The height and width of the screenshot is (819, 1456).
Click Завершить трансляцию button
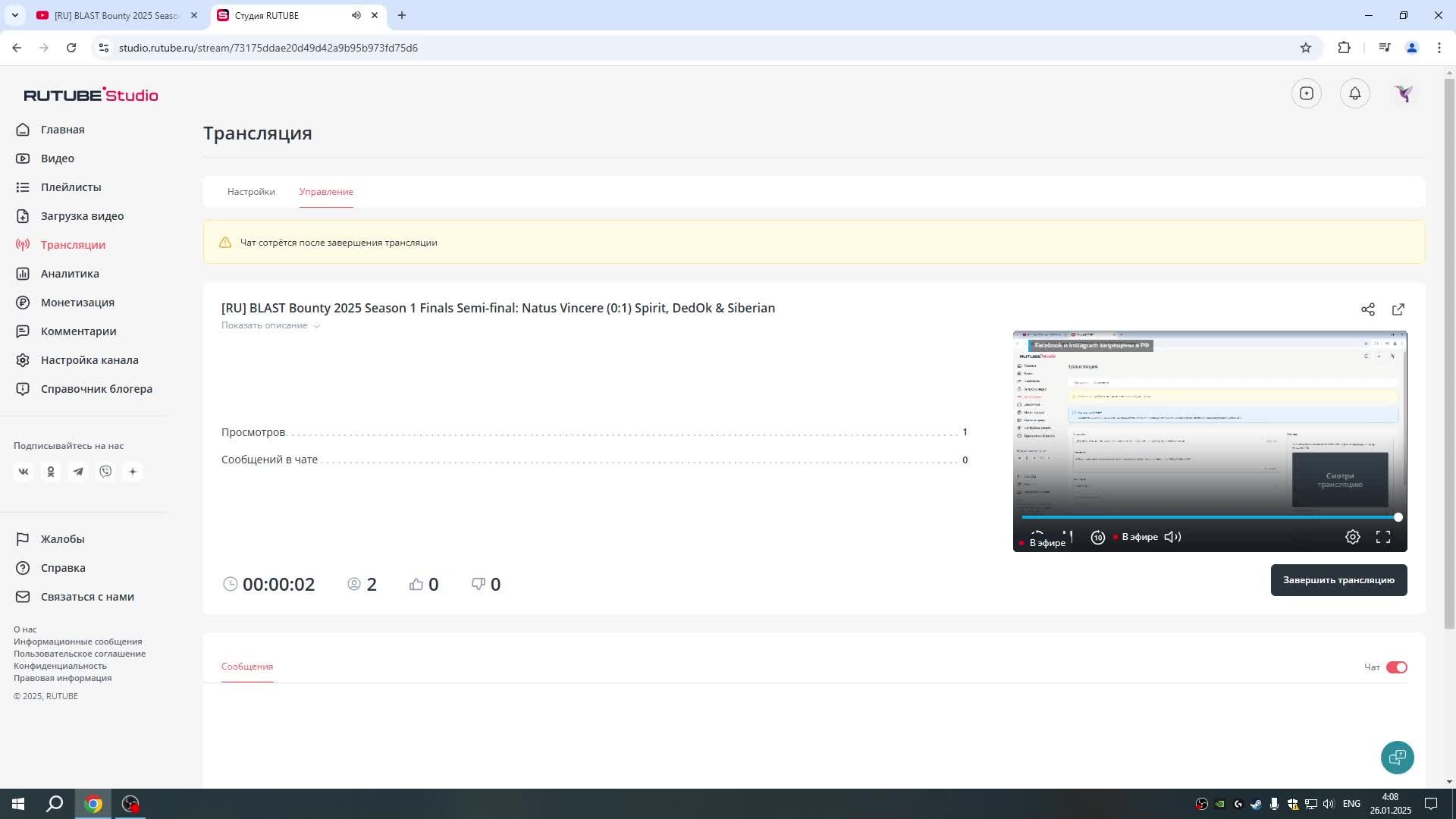coord(1338,580)
